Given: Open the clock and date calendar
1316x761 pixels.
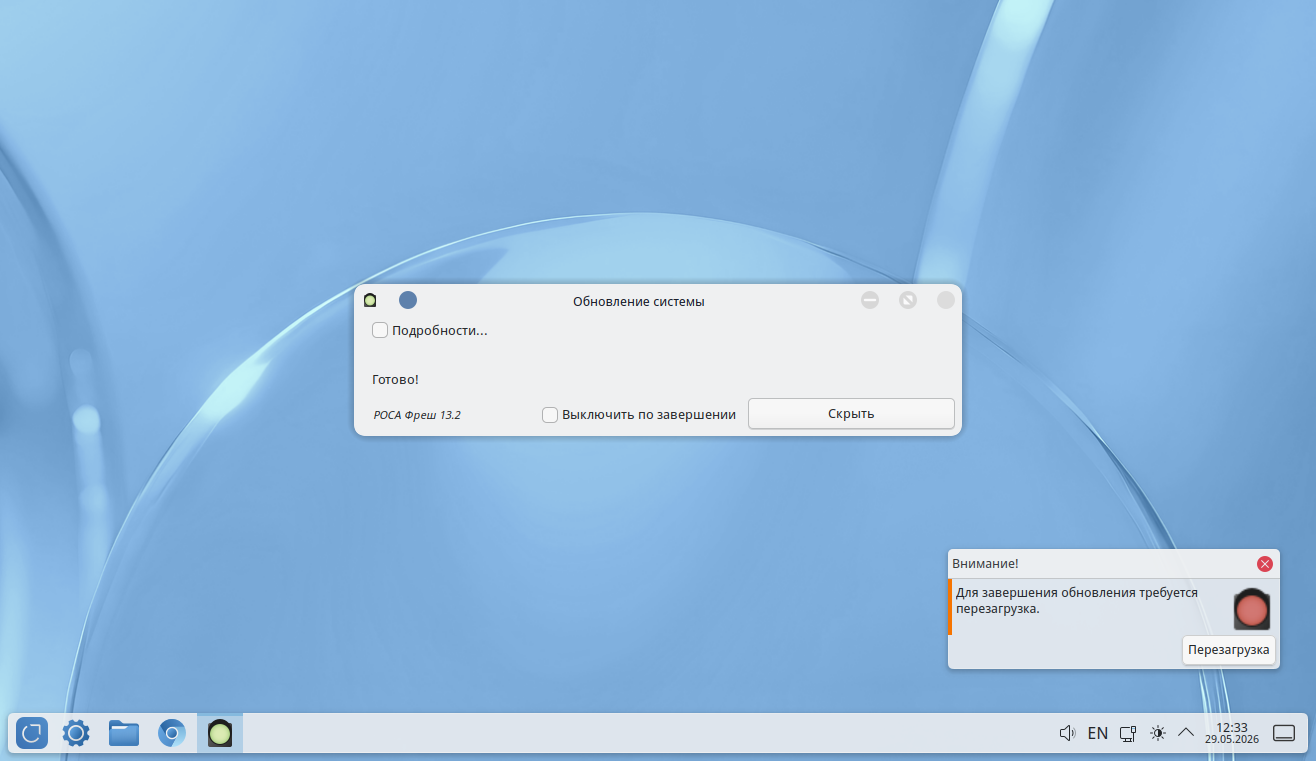Looking at the screenshot, I should tap(1233, 733).
